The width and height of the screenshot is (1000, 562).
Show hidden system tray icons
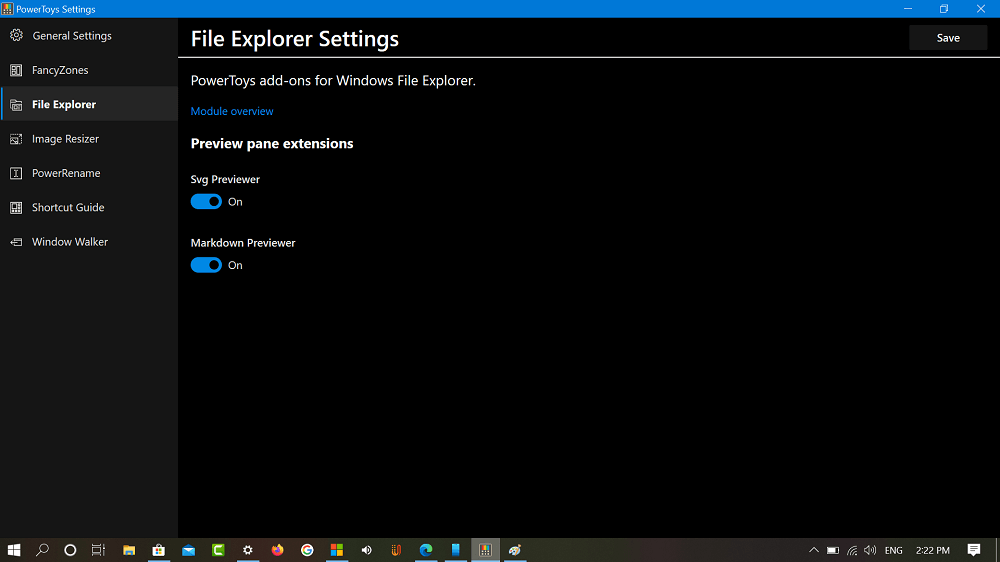pos(814,550)
